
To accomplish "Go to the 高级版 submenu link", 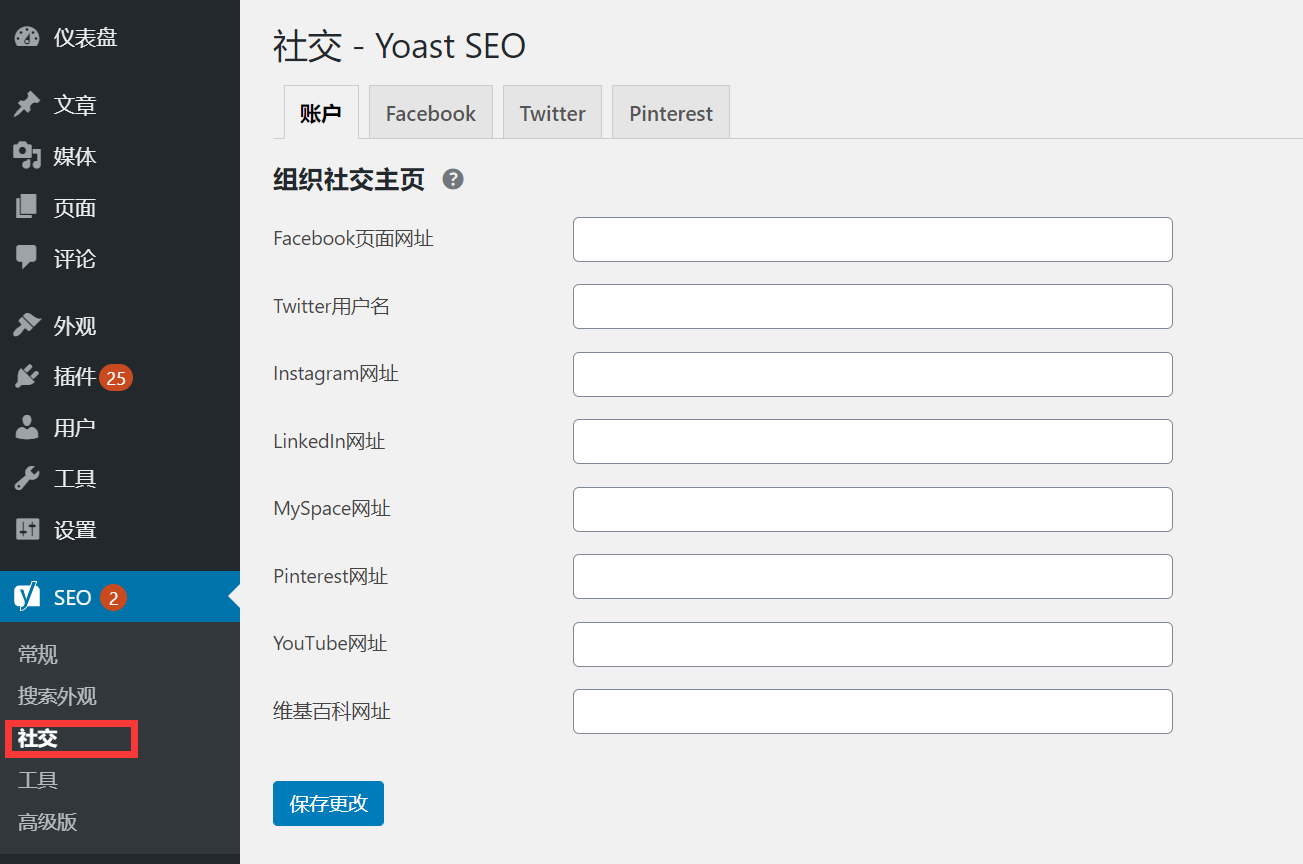I will pos(47,823).
